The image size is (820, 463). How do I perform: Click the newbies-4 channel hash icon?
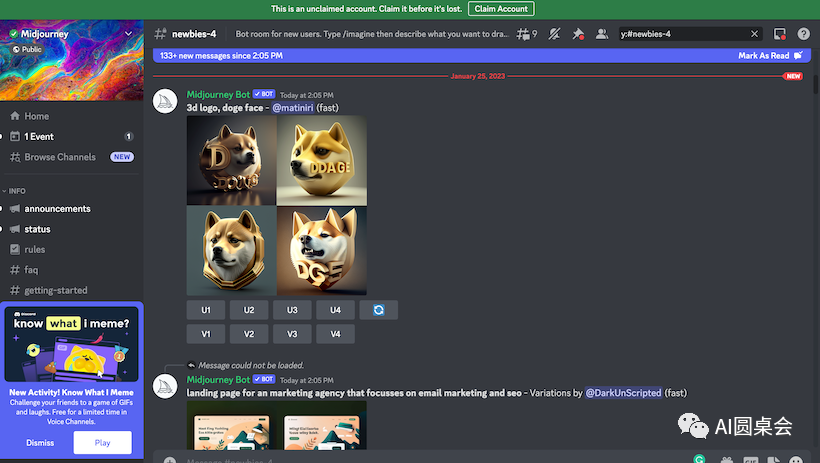point(160,34)
